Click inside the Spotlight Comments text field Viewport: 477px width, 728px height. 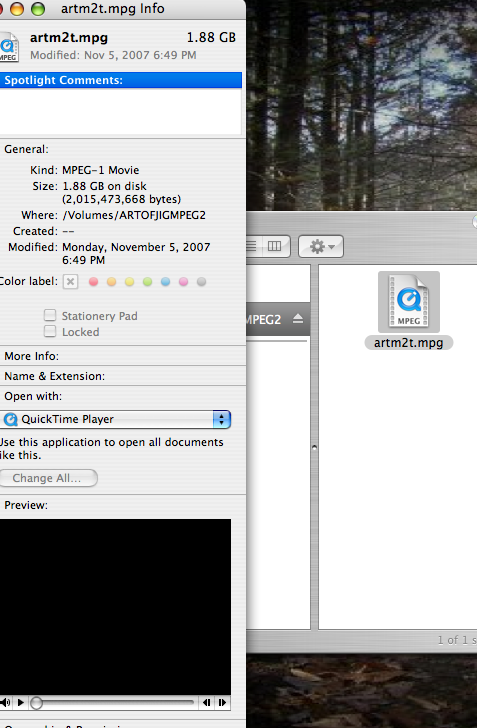tap(120, 111)
